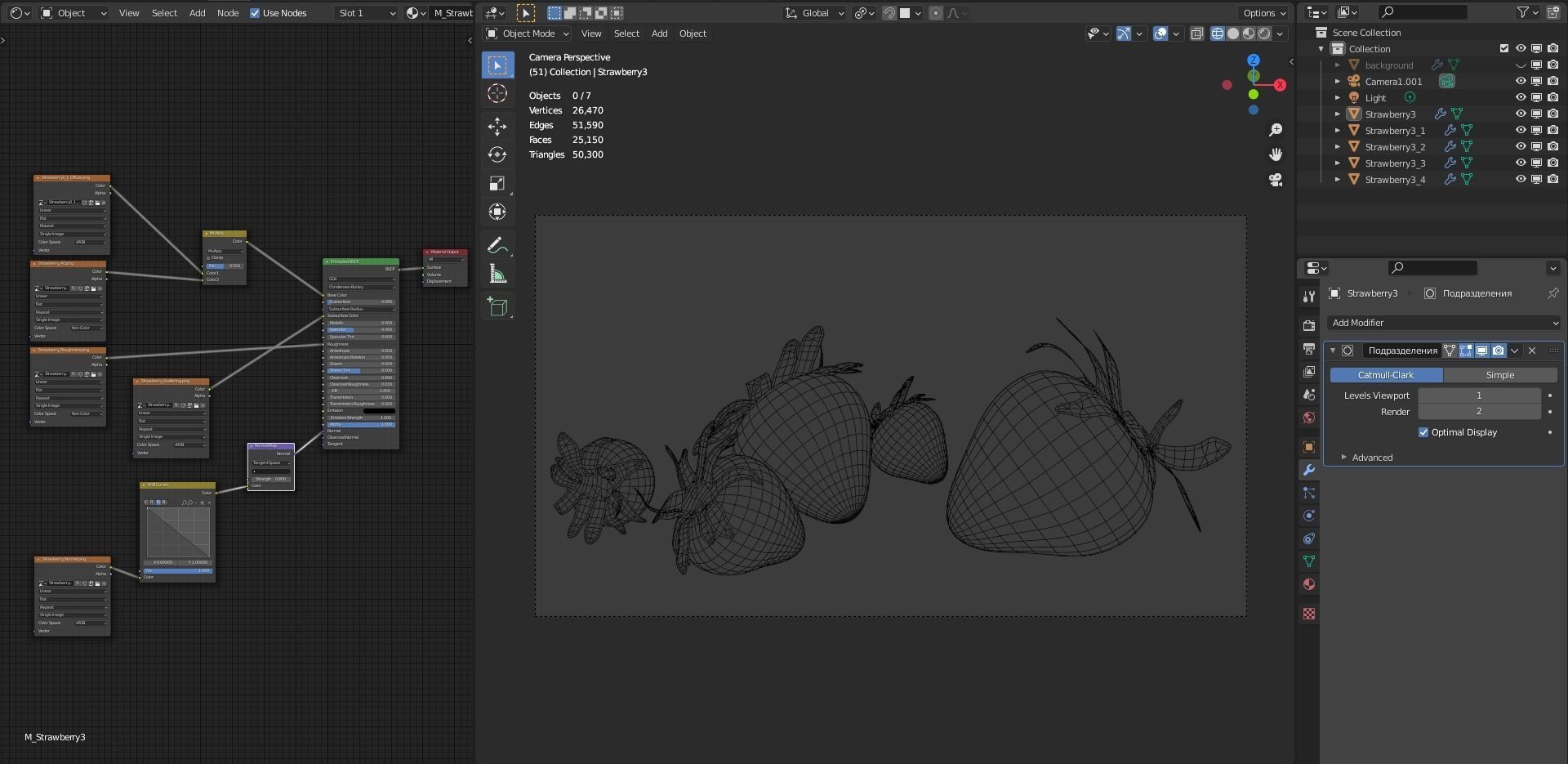This screenshot has height=764, width=1568.
Task: Open Physics properties tab
Action: tap(1309, 516)
